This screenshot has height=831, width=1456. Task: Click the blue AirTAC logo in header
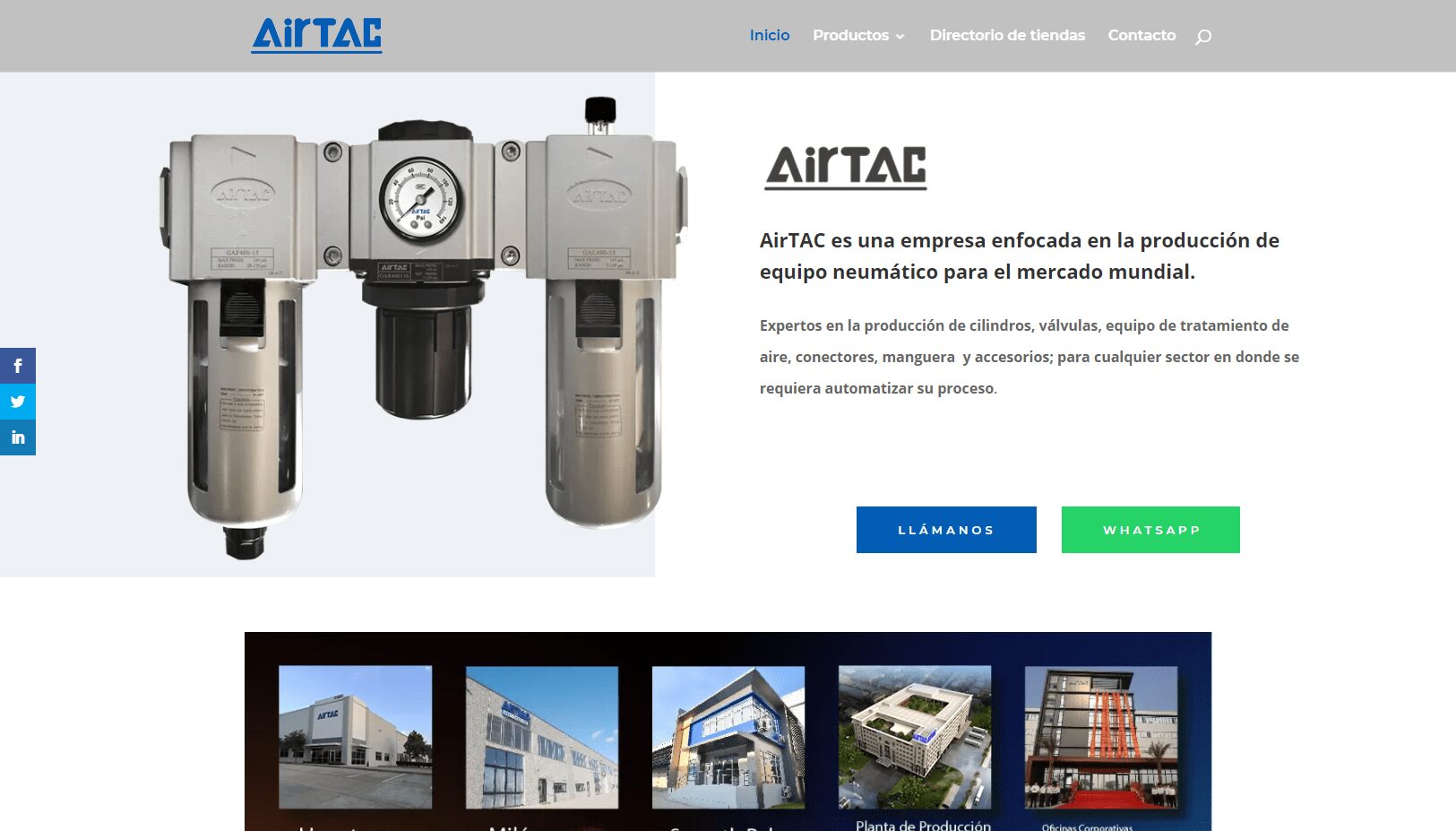pyautogui.click(x=316, y=36)
